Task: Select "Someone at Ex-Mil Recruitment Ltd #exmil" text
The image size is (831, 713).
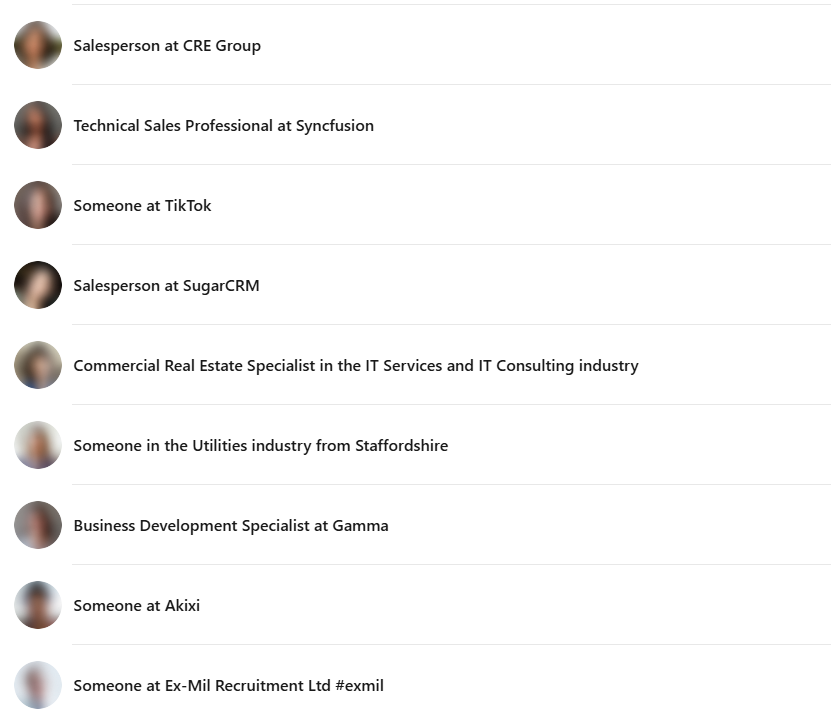Action: pos(228,686)
